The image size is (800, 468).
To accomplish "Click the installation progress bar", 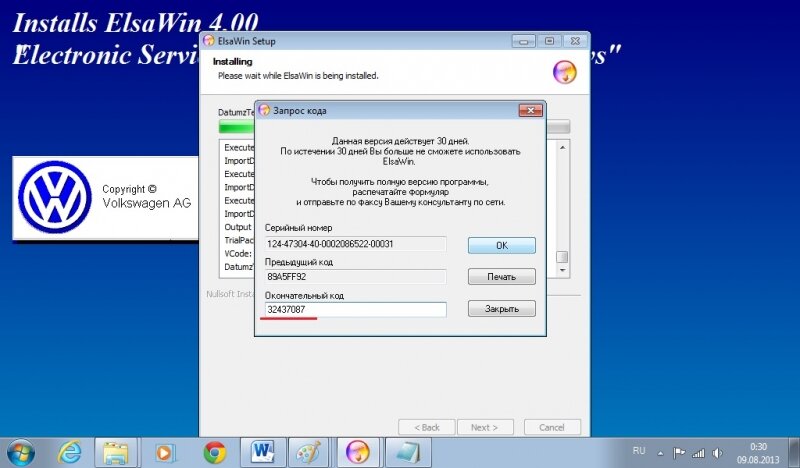I will click(394, 127).
